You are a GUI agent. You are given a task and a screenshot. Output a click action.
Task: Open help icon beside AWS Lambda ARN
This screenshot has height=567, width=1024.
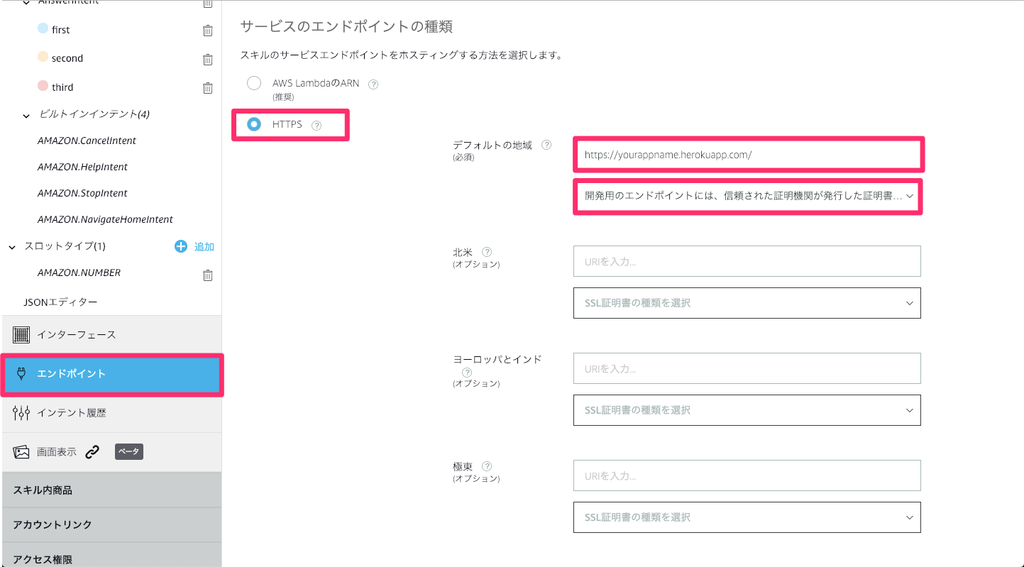point(374,84)
